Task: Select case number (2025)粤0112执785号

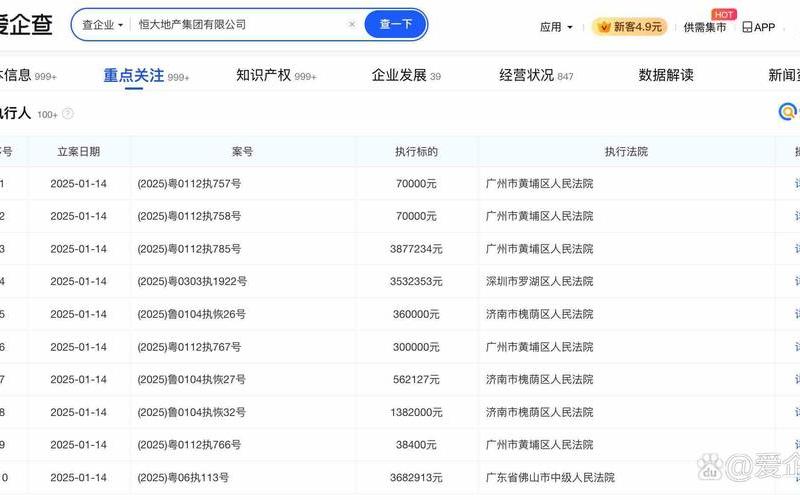Action: (x=189, y=249)
